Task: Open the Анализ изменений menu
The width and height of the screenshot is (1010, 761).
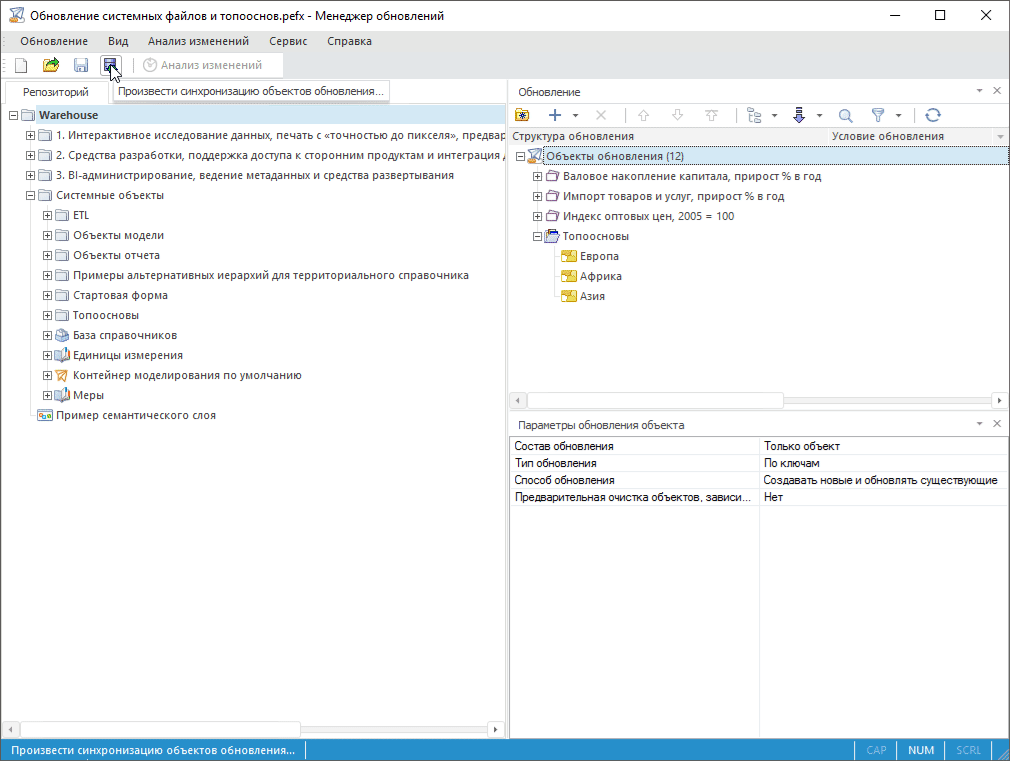Action: click(x=198, y=41)
